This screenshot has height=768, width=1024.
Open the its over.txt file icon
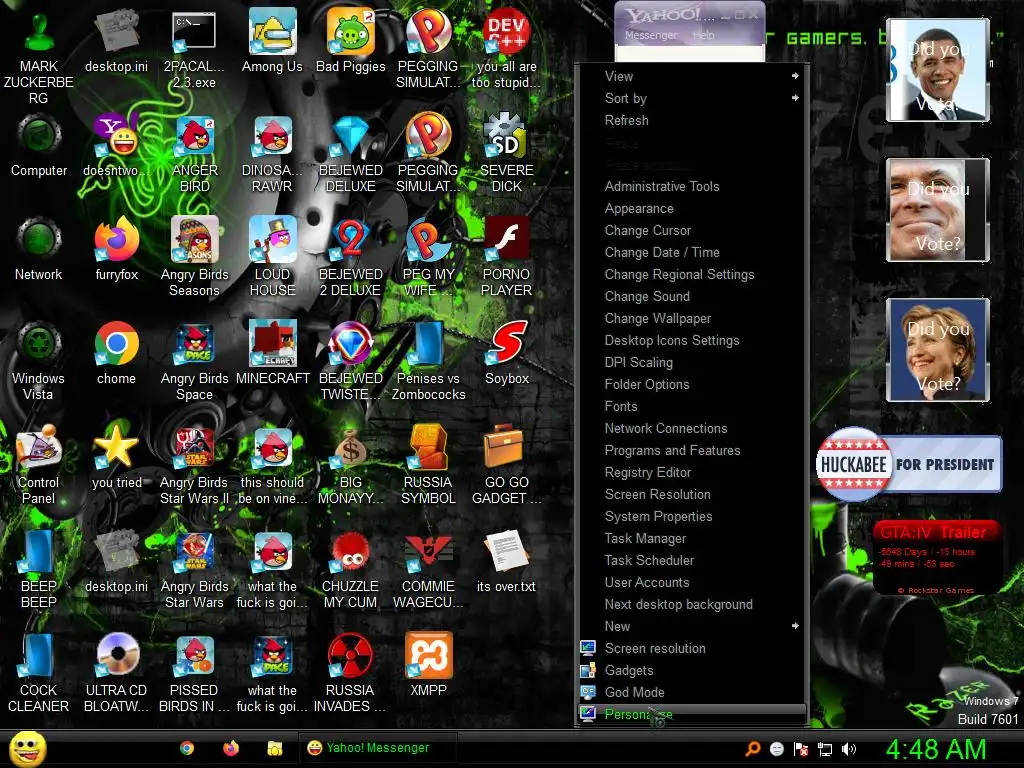[507, 561]
